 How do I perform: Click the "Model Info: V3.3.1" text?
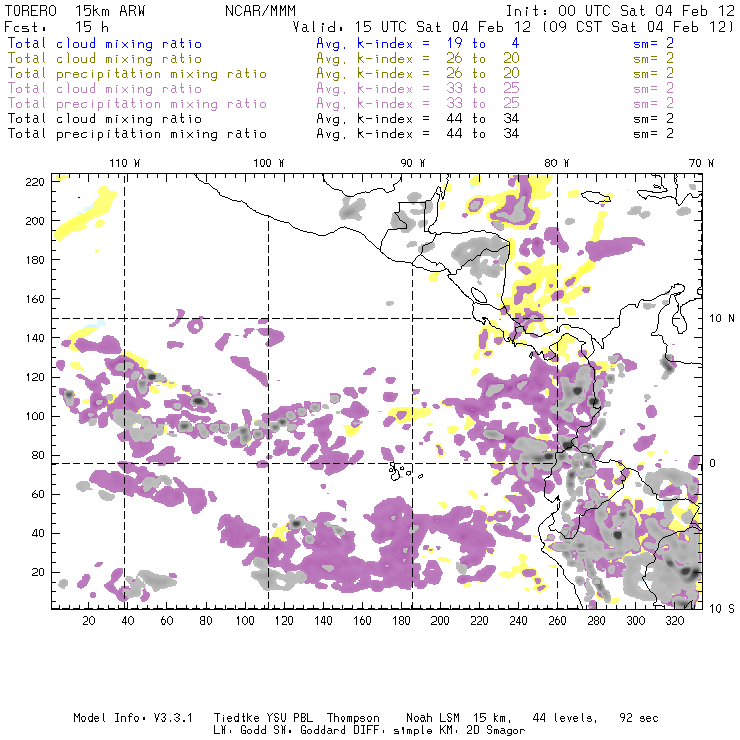click(133, 718)
